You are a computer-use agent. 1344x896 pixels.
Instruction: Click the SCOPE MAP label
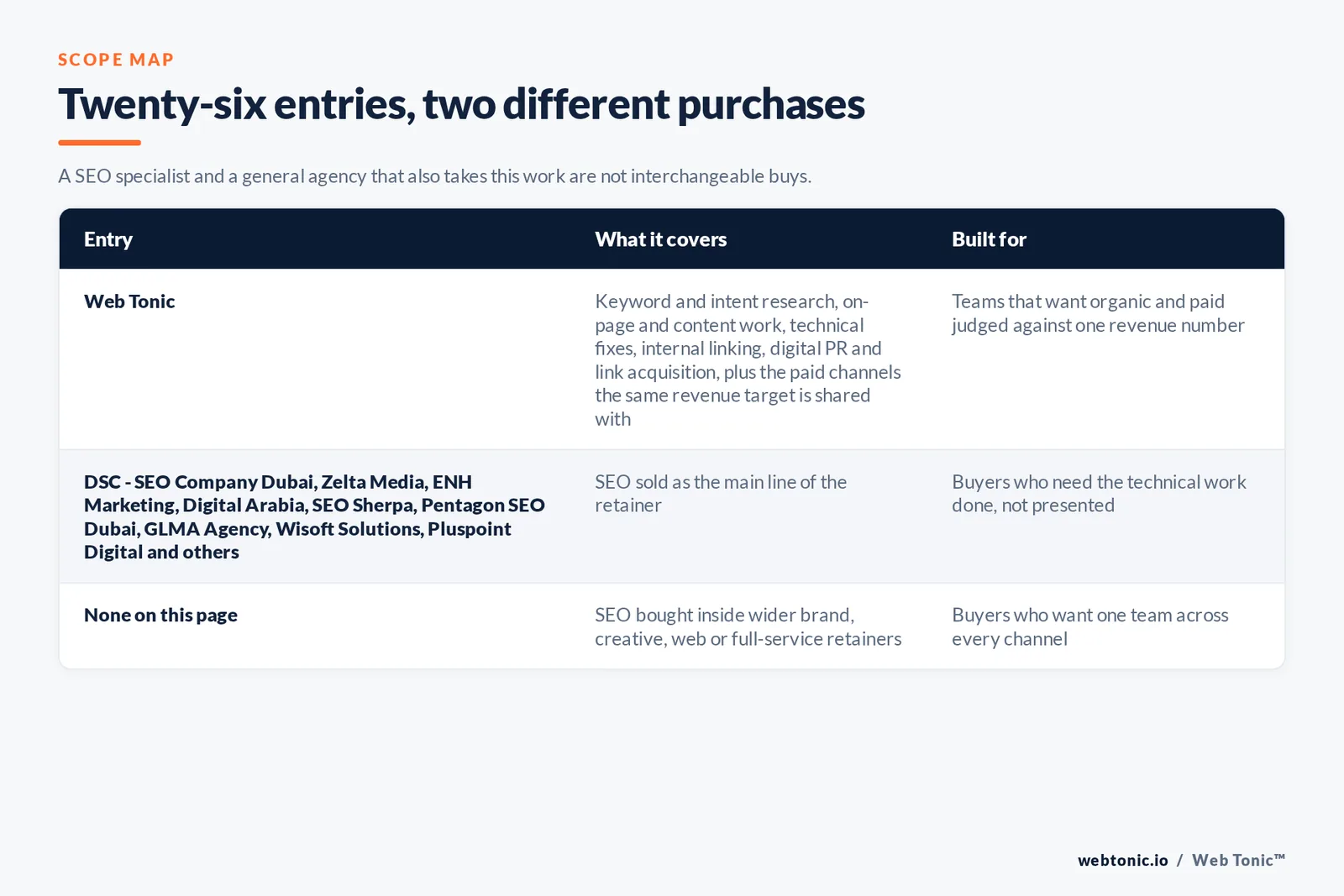pyautogui.click(x=116, y=60)
